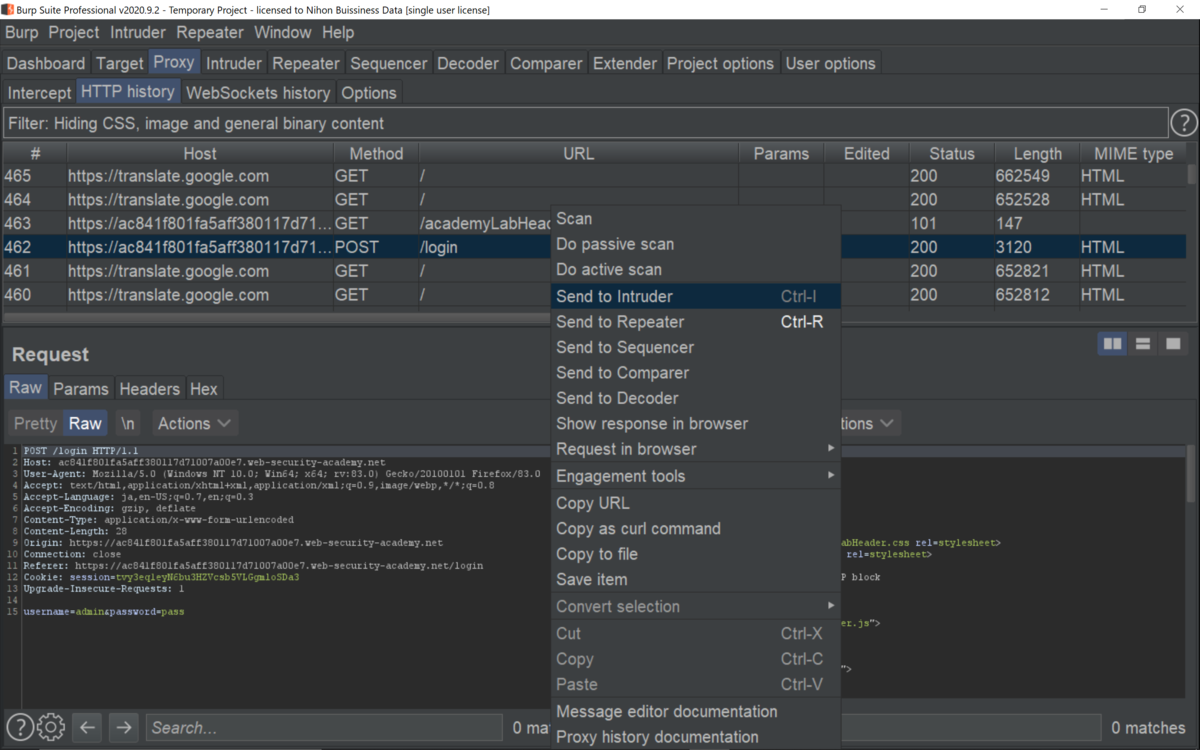Switch to the Comparer tab
Screen dimensions: 1200x750
(546, 63)
